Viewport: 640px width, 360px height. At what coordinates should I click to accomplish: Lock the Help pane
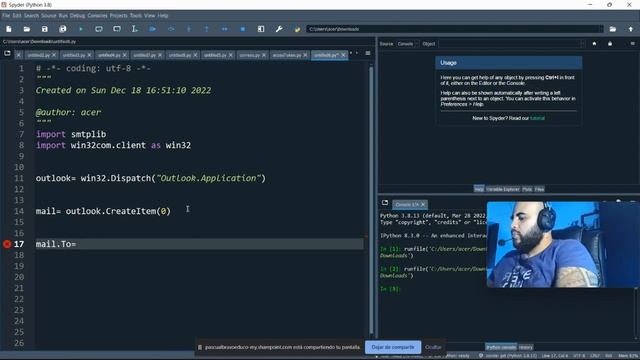pos(610,44)
